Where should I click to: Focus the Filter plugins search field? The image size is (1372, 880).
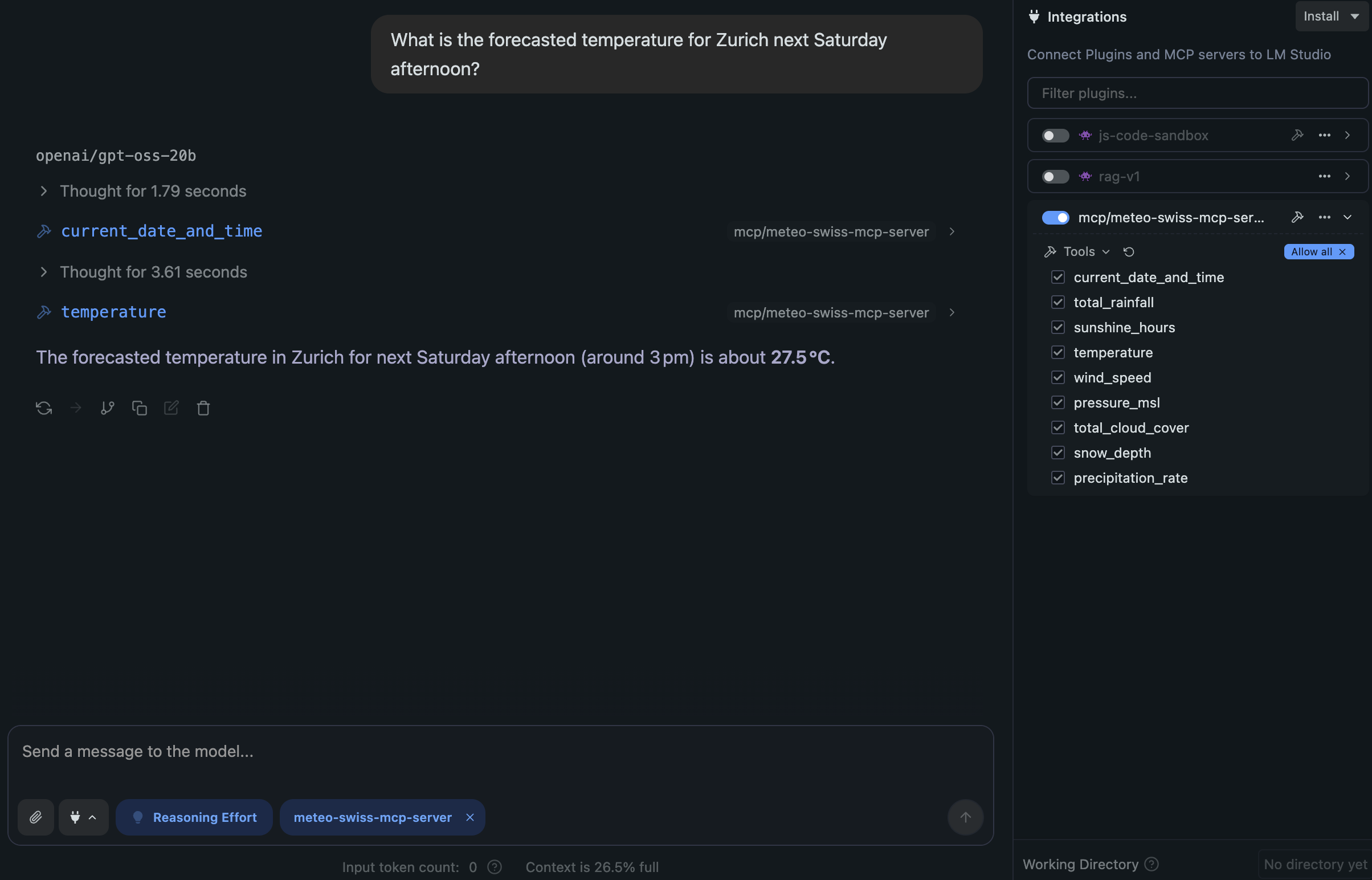[1198, 93]
